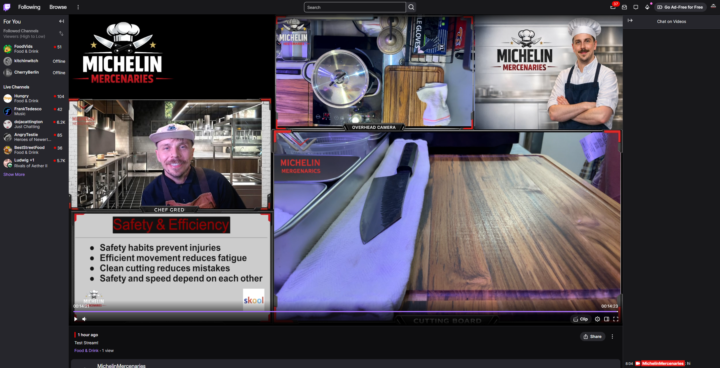720x368 pixels.
Task: Click the BestStreetFood channel avatar
Action: pos(7,150)
